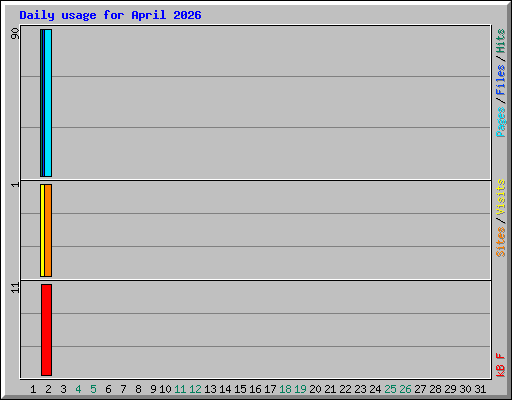Screen dimensions: 512x400
Task: Click the red KB F bar for day 2
Action: tap(46, 330)
